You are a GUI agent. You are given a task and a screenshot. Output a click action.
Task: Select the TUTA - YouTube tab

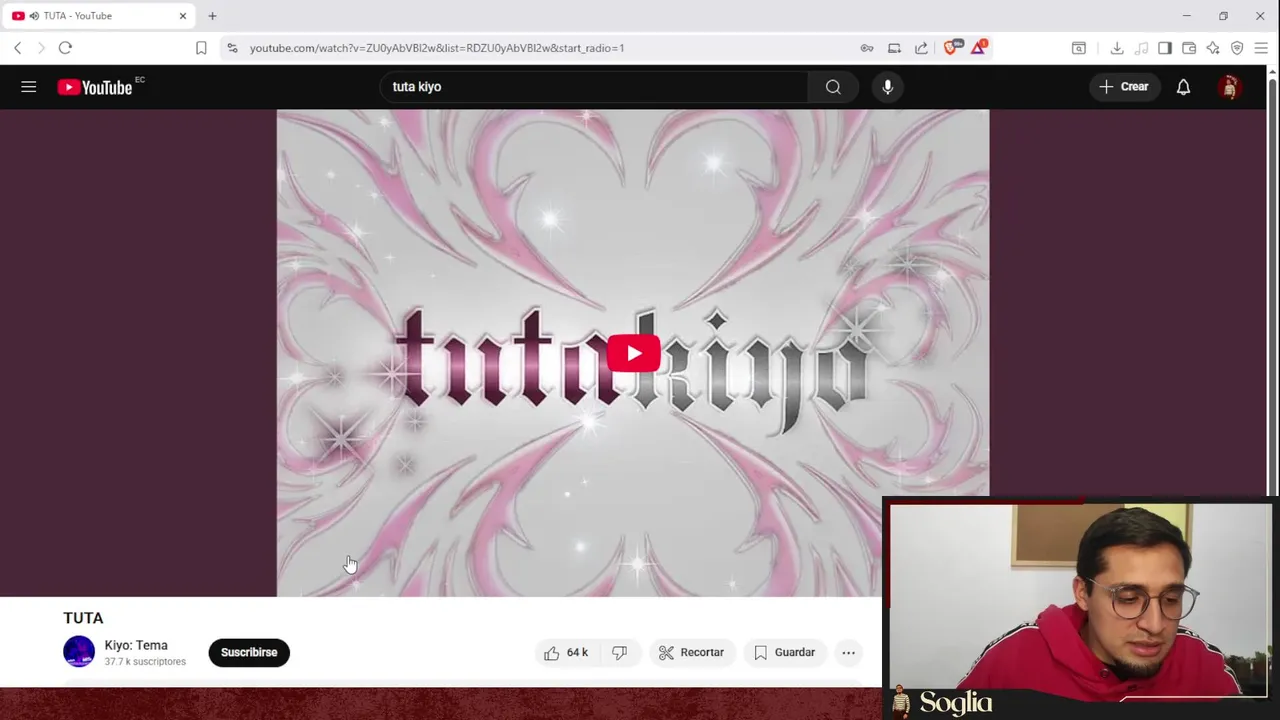click(98, 16)
